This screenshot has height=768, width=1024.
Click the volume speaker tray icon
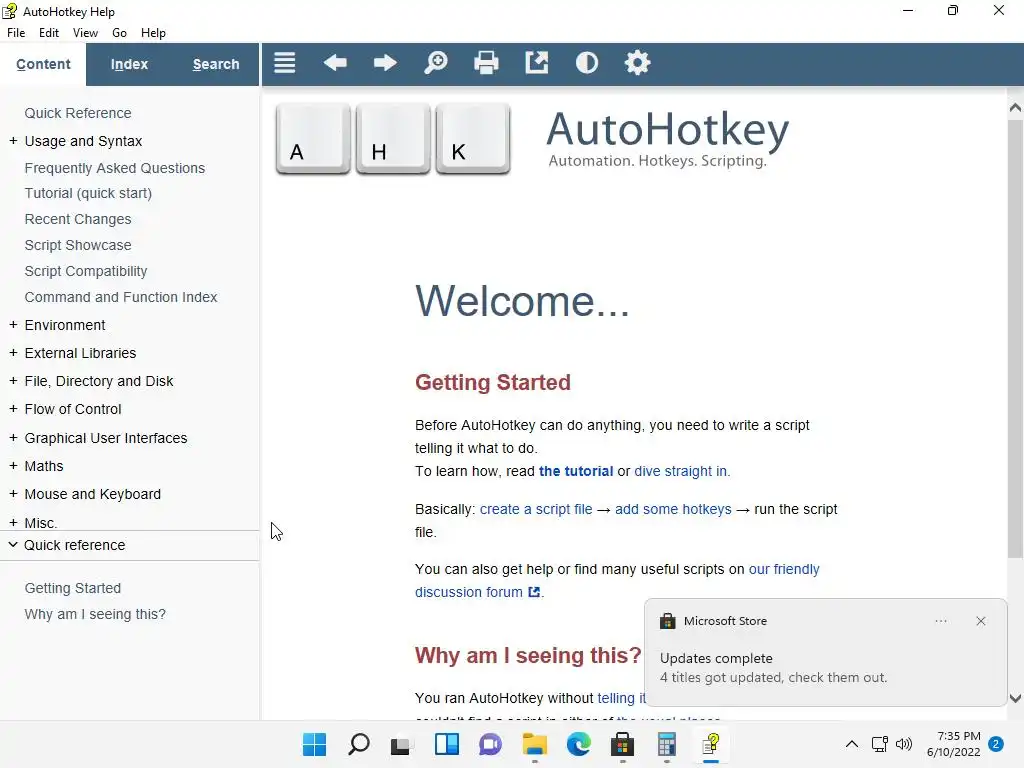(904, 744)
